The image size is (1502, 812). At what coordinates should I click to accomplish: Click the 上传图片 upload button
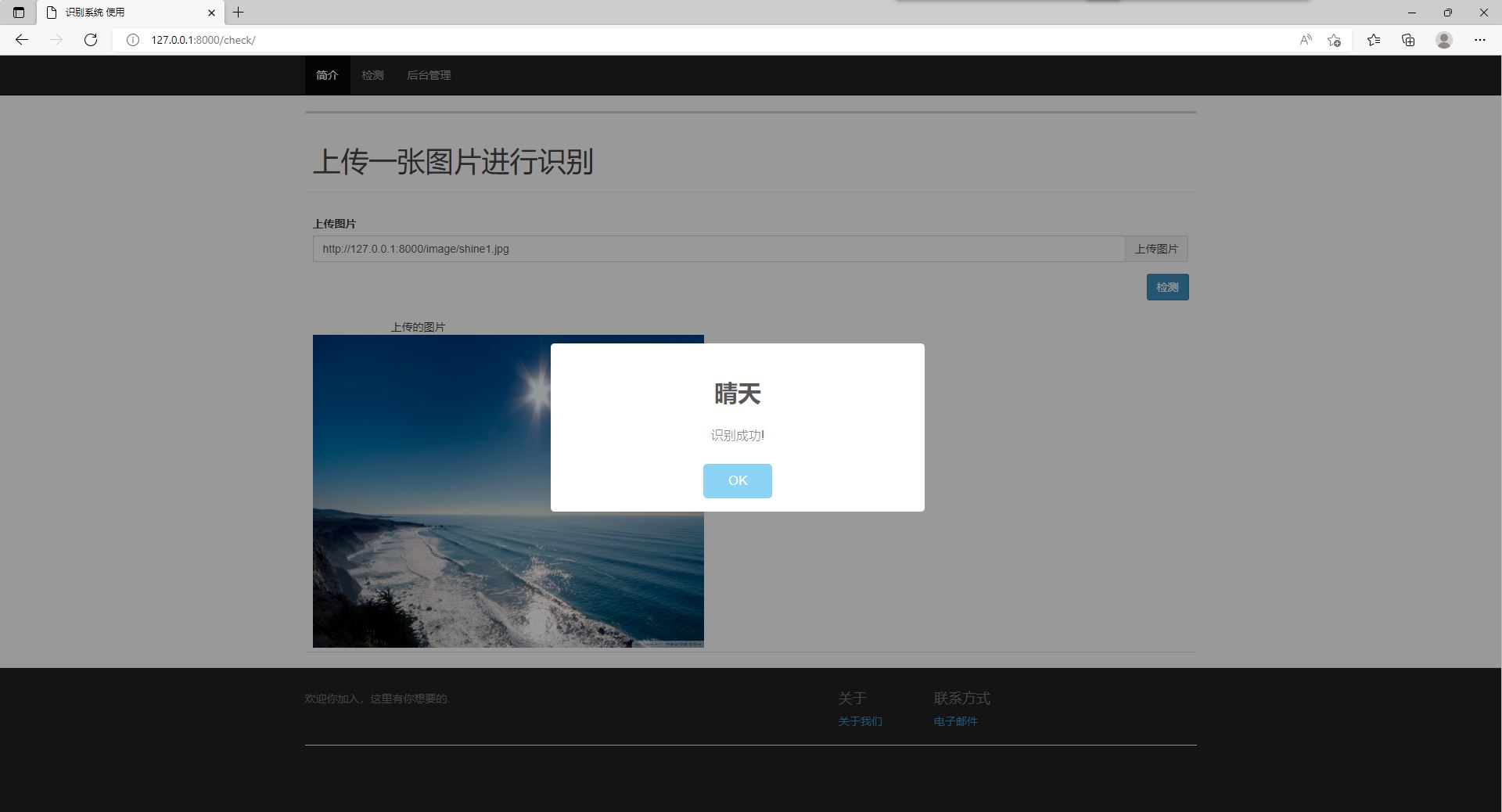click(1156, 249)
